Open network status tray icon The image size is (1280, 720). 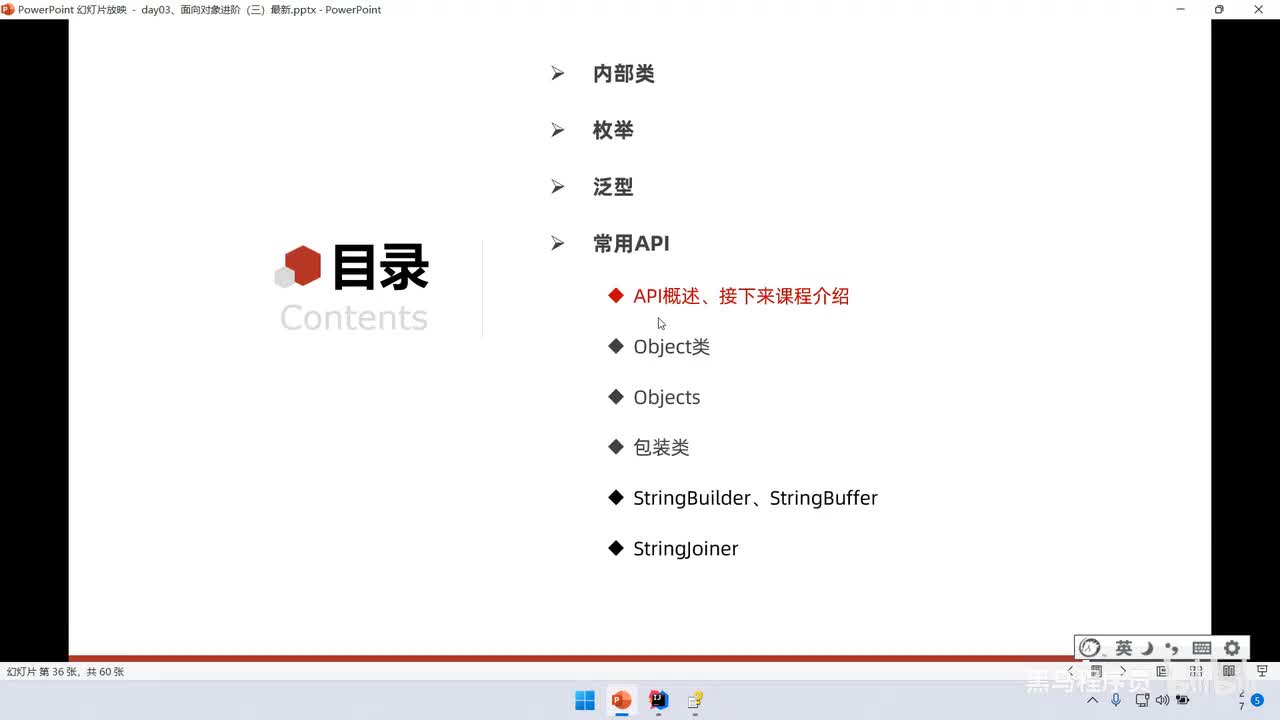(1142, 700)
